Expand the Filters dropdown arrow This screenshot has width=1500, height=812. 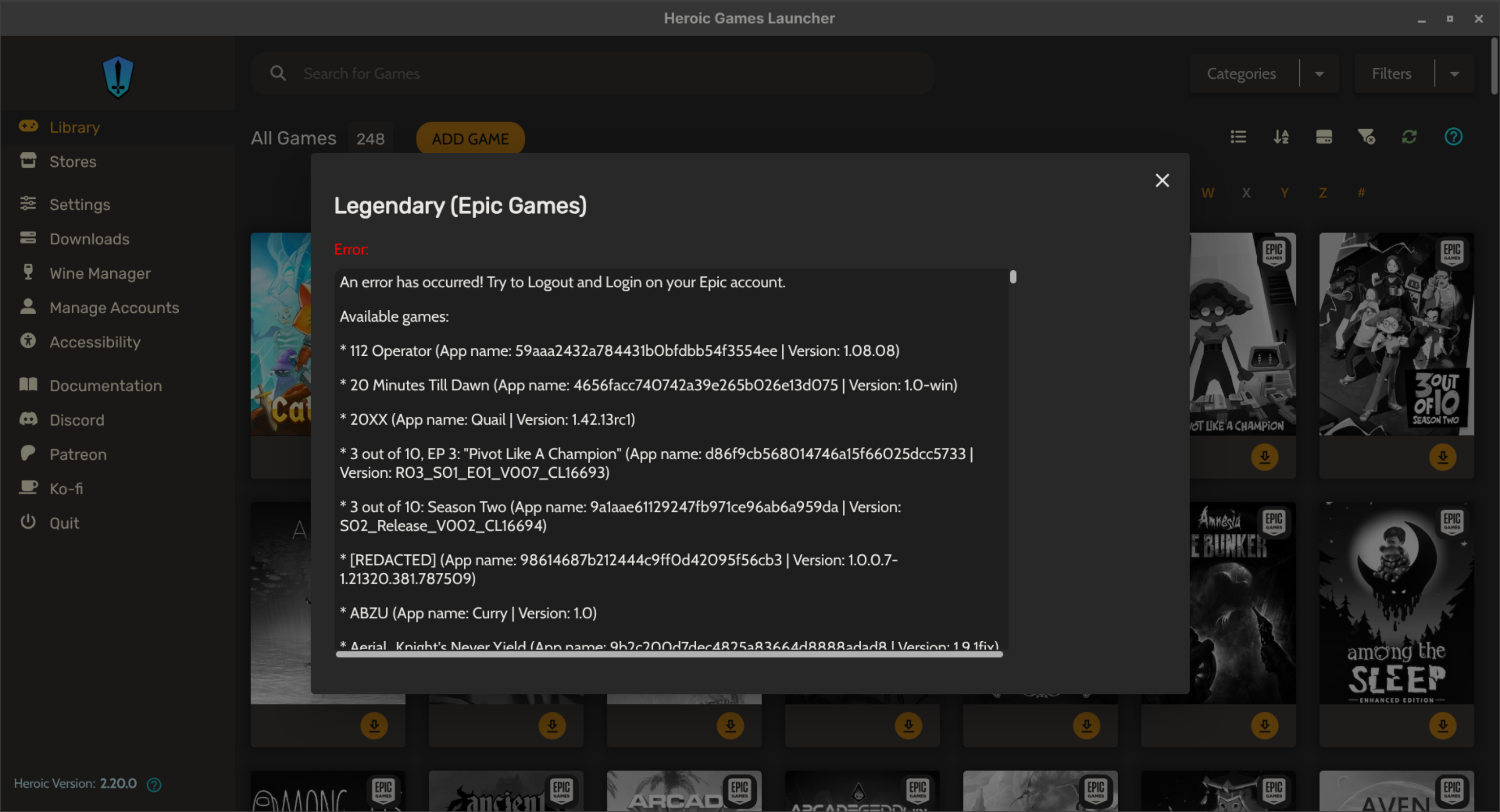point(1454,74)
